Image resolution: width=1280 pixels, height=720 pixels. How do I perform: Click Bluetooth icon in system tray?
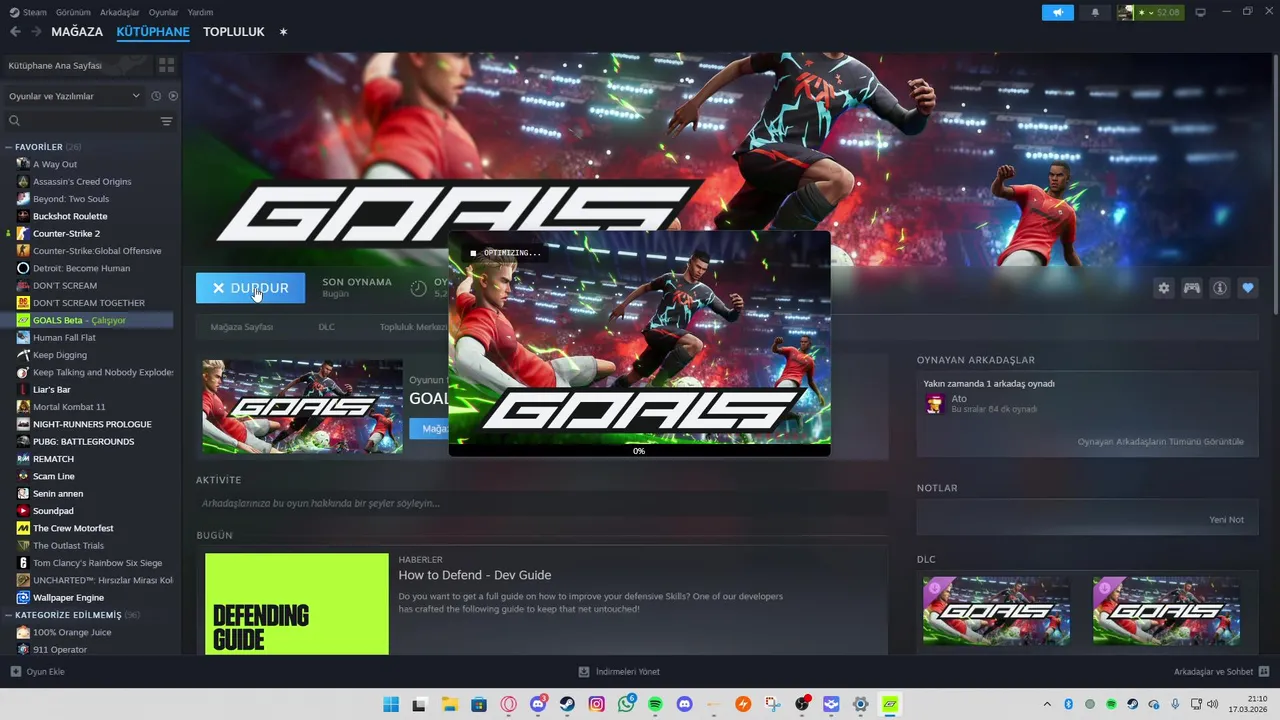[1068, 704]
